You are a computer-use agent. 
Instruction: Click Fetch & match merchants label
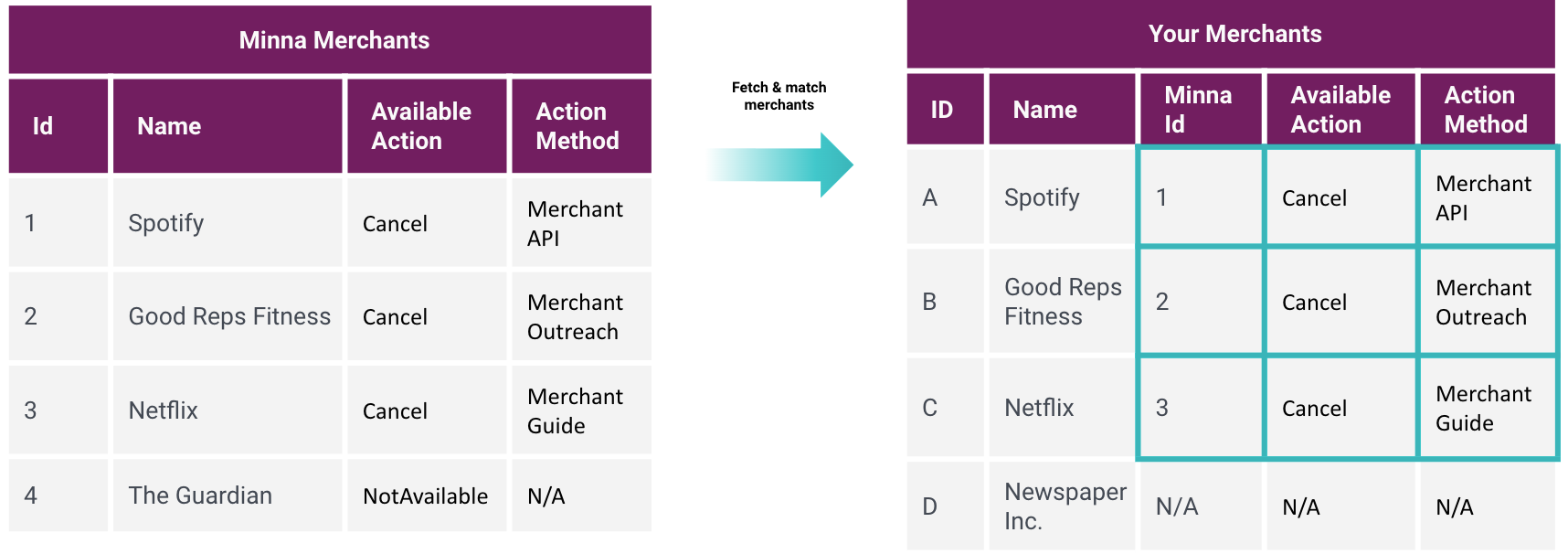pyautogui.click(x=779, y=96)
